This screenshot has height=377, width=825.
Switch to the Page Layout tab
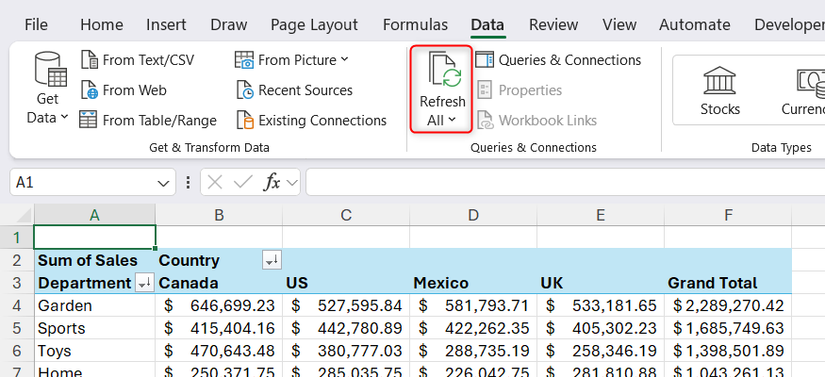[314, 25]
